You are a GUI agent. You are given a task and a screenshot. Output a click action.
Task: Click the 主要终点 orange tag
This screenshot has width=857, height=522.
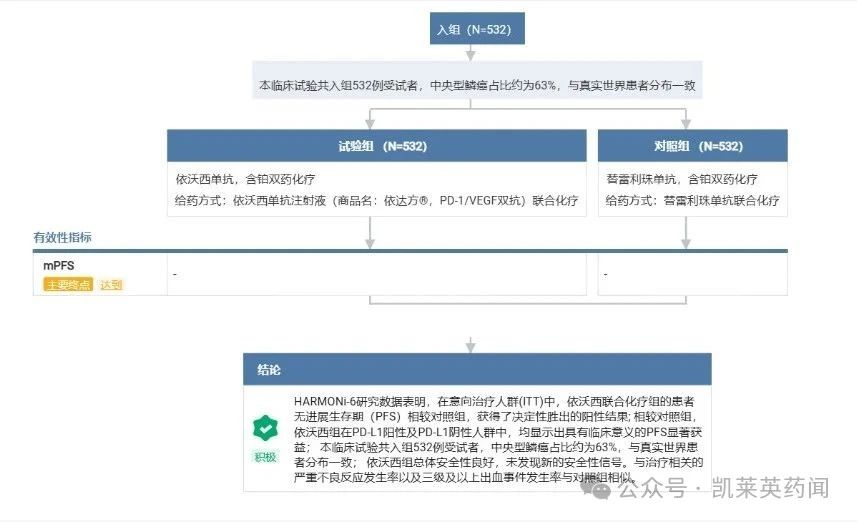(68, 284)
